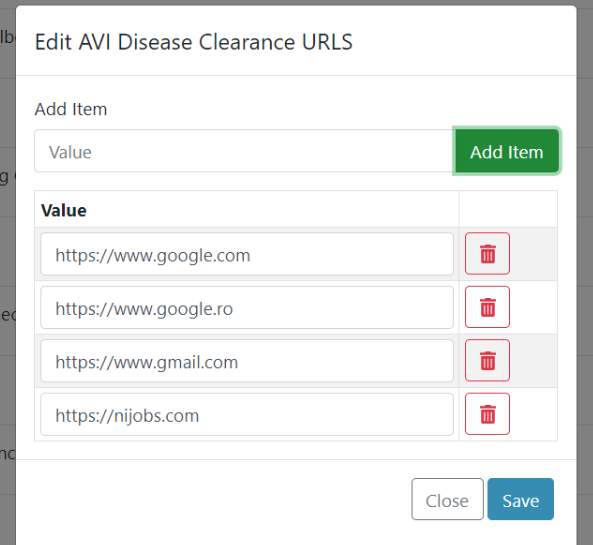Click the Add Item label above the input

point(71,109)
